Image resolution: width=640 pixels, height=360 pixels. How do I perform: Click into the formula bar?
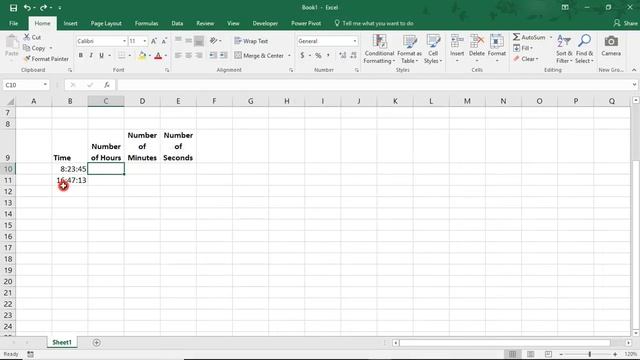tap(373, 85)
